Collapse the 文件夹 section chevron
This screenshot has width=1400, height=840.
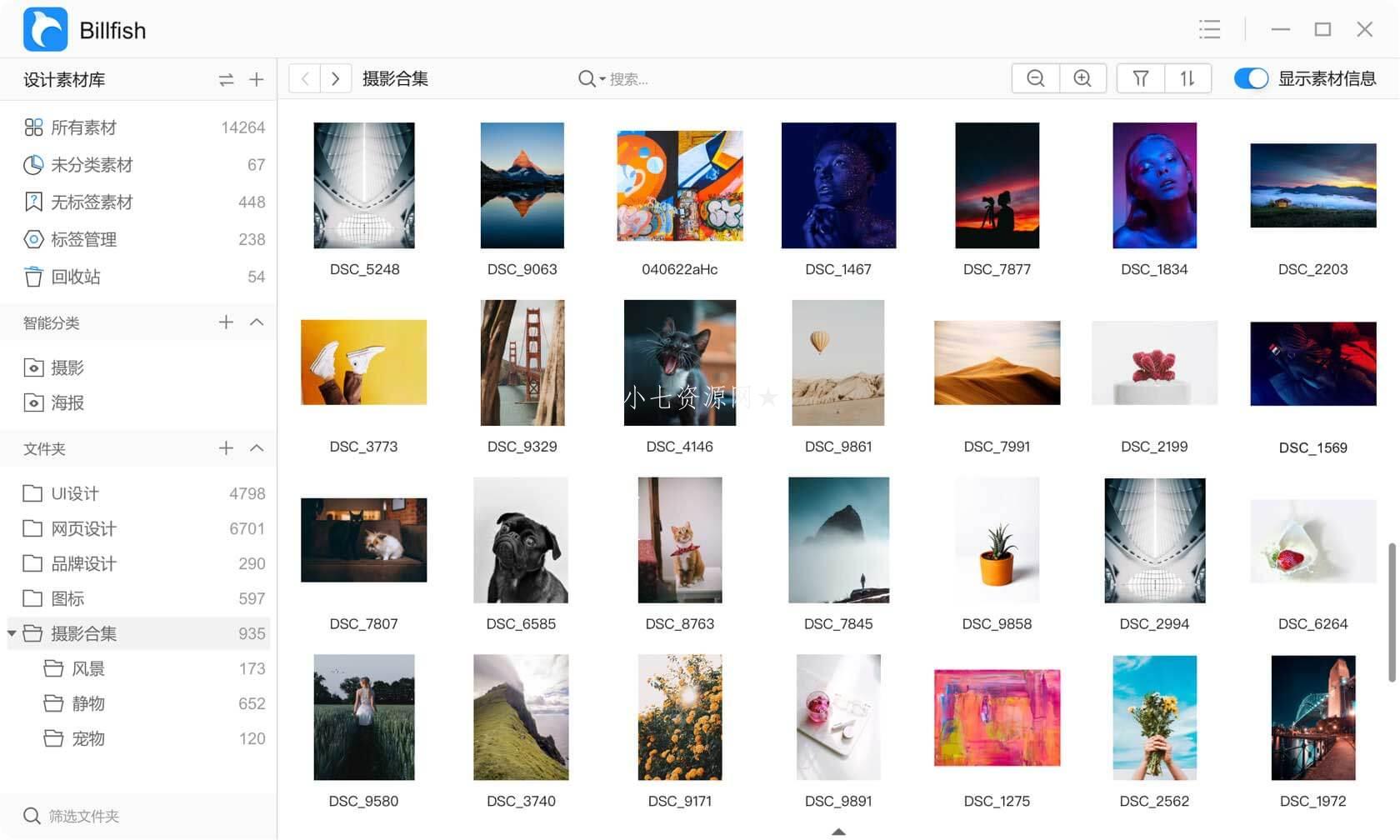257,447
